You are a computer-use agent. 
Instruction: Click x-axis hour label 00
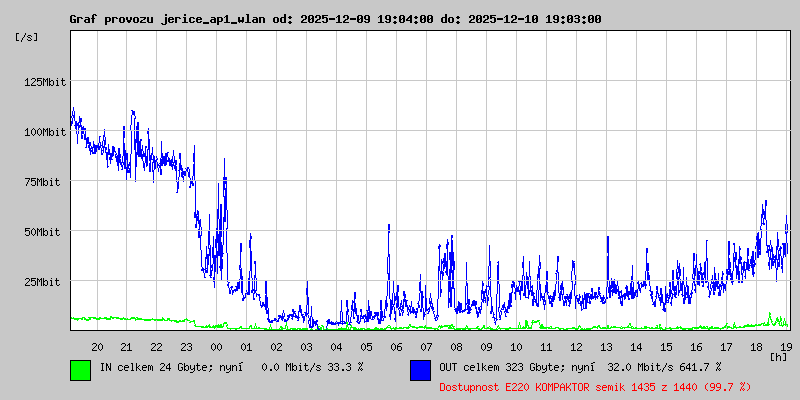(x=216, y=347)
